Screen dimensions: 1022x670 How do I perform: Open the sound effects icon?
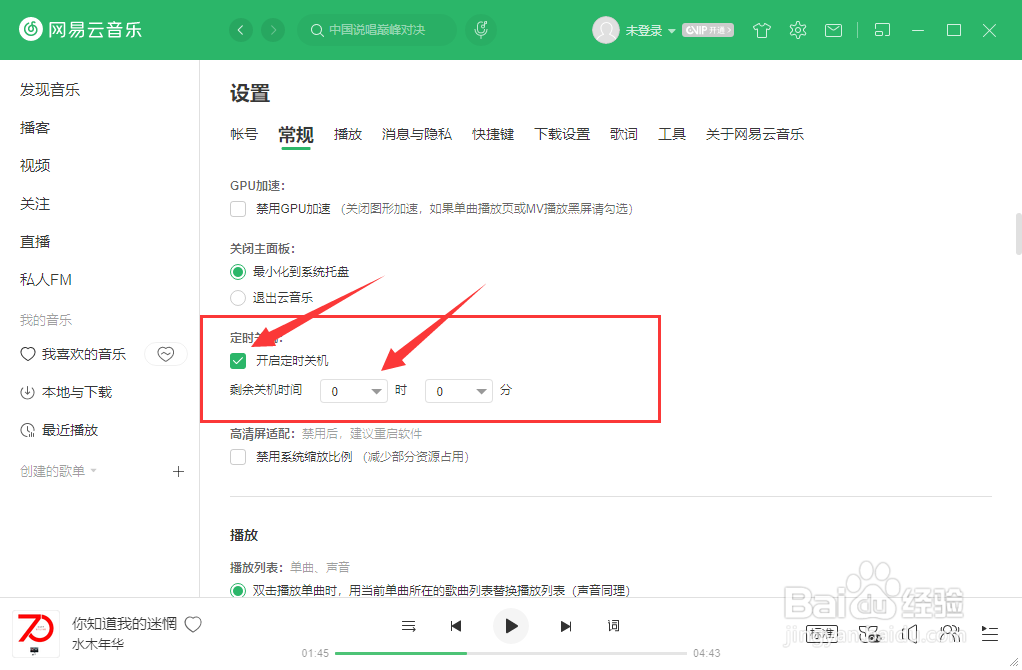point(869,634)
